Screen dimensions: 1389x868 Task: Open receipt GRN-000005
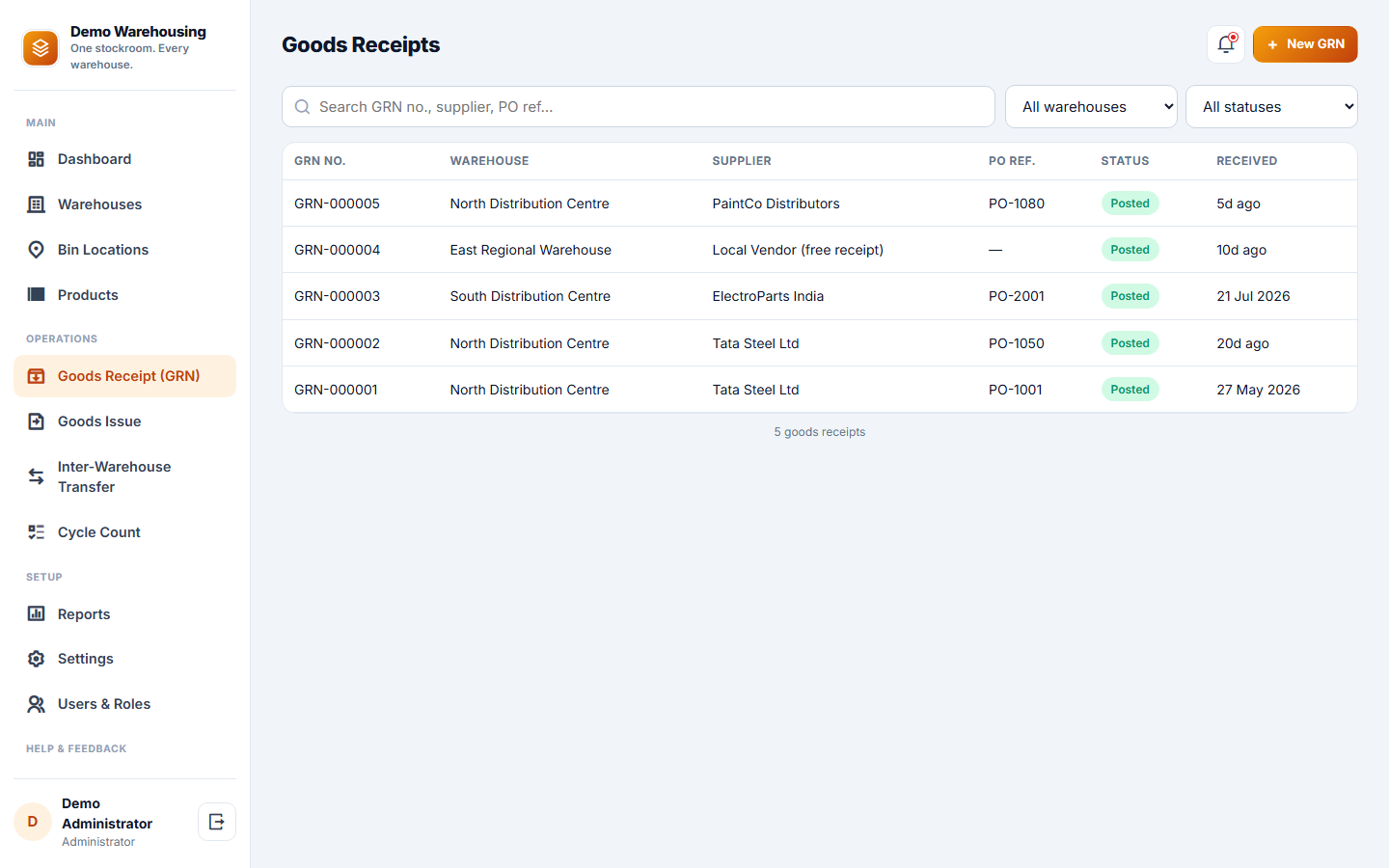point(337,203)
